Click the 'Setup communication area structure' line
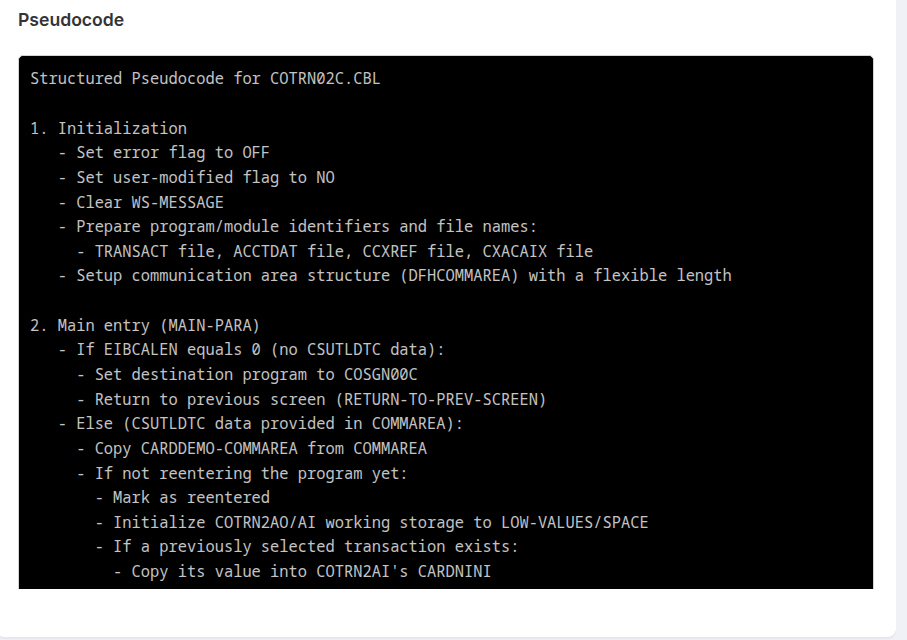 click(x=403, y=275)
